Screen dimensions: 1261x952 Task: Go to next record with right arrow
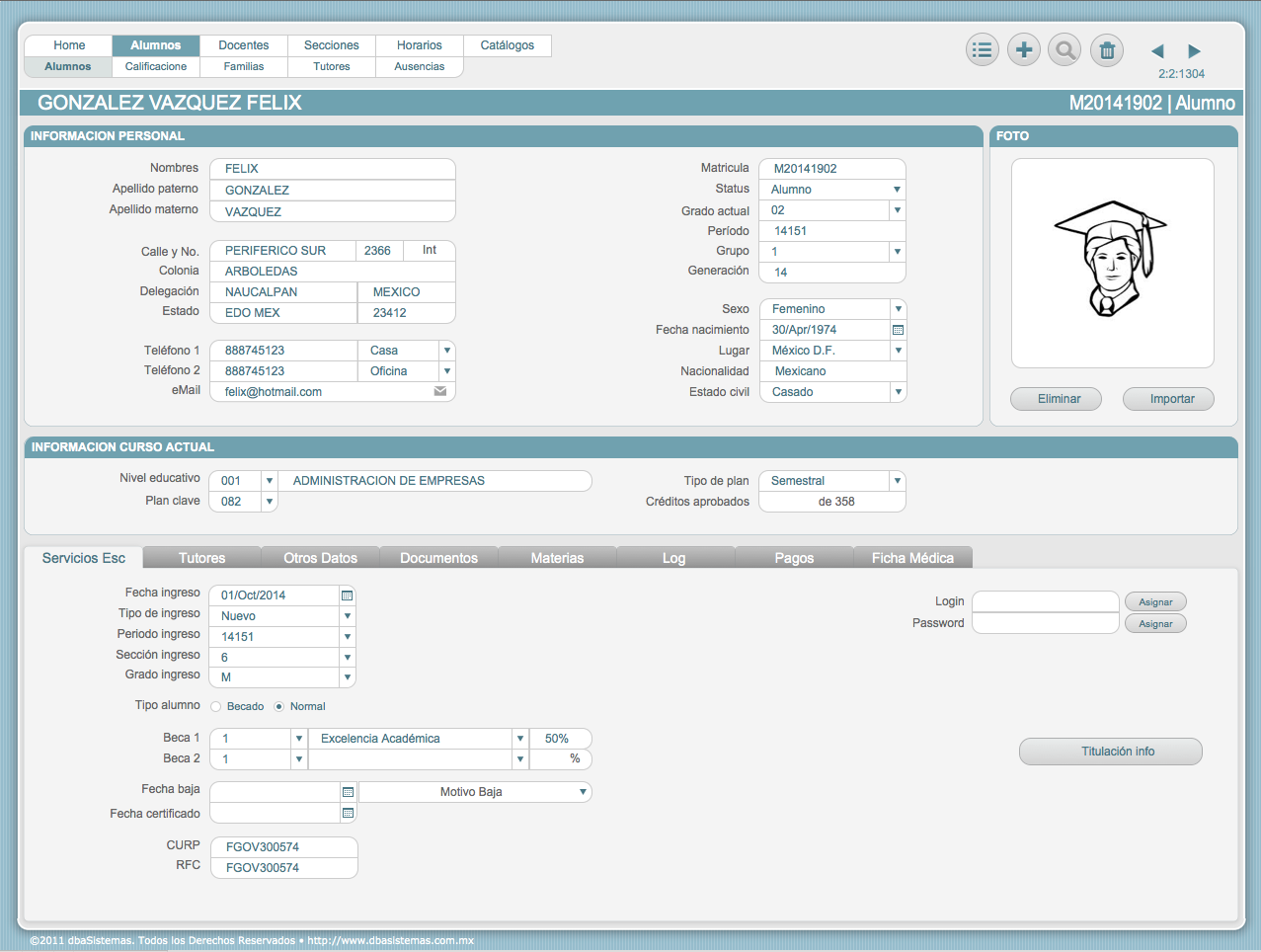(1194, 51)
